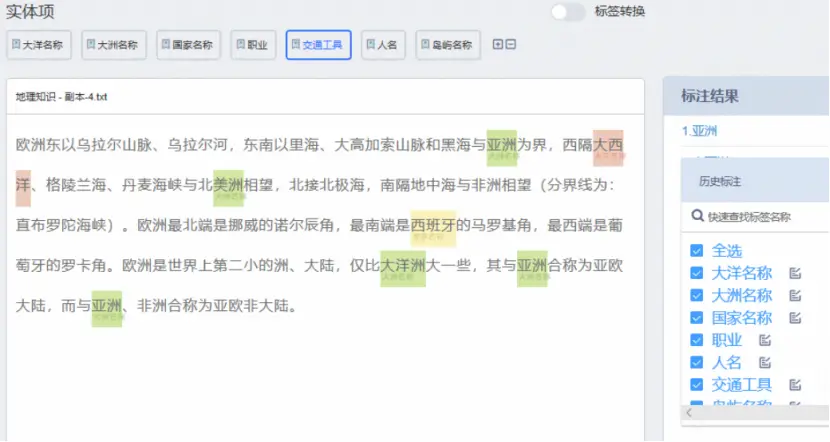Click the tag icon inside 国家名称 button
This screenshot has height=442, width=830.
click(x=166, y=44)
